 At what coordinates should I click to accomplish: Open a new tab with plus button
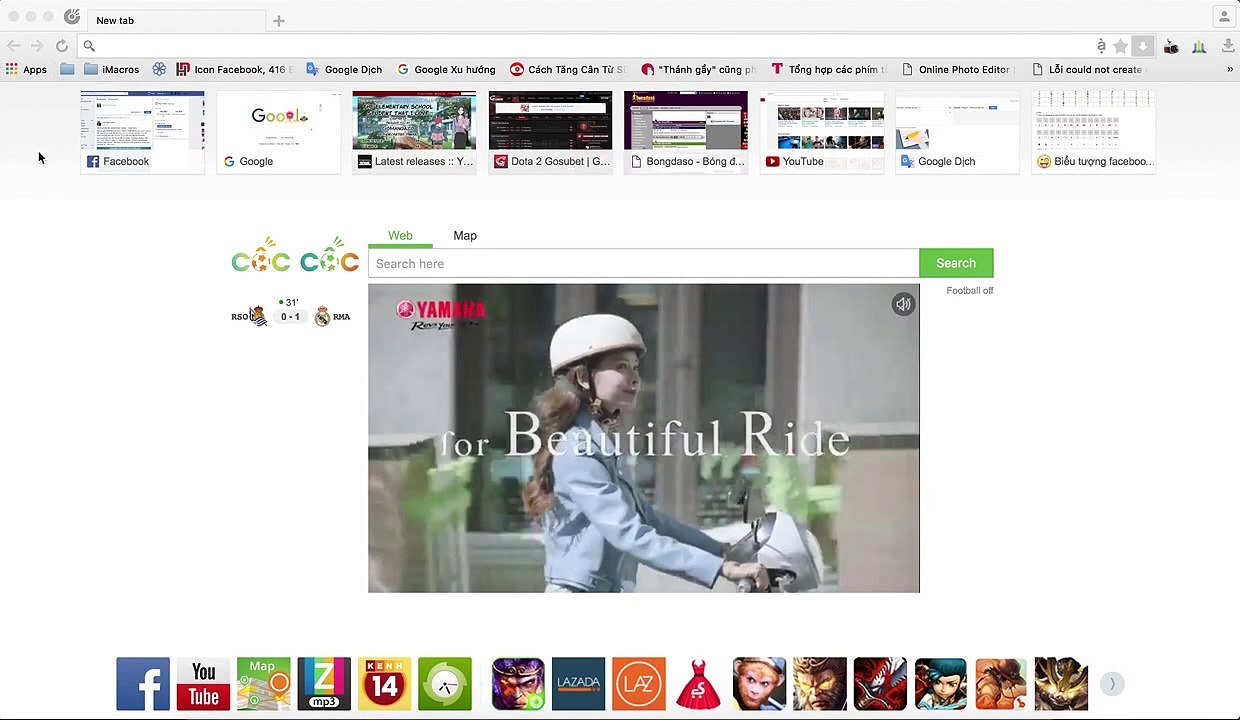pos(279,20)
